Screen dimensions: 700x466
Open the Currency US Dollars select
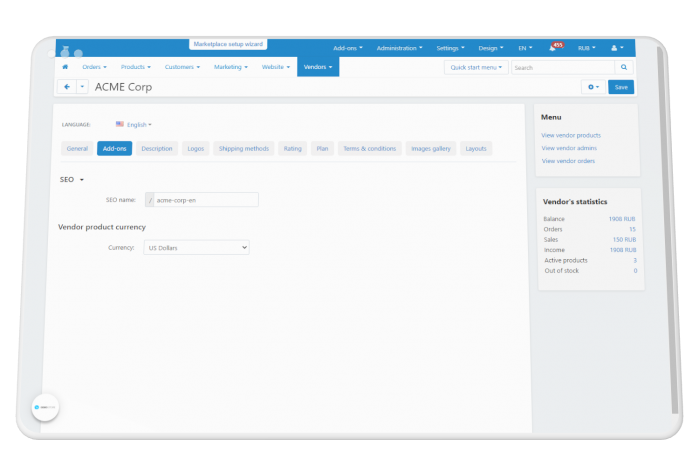(196, 248)
